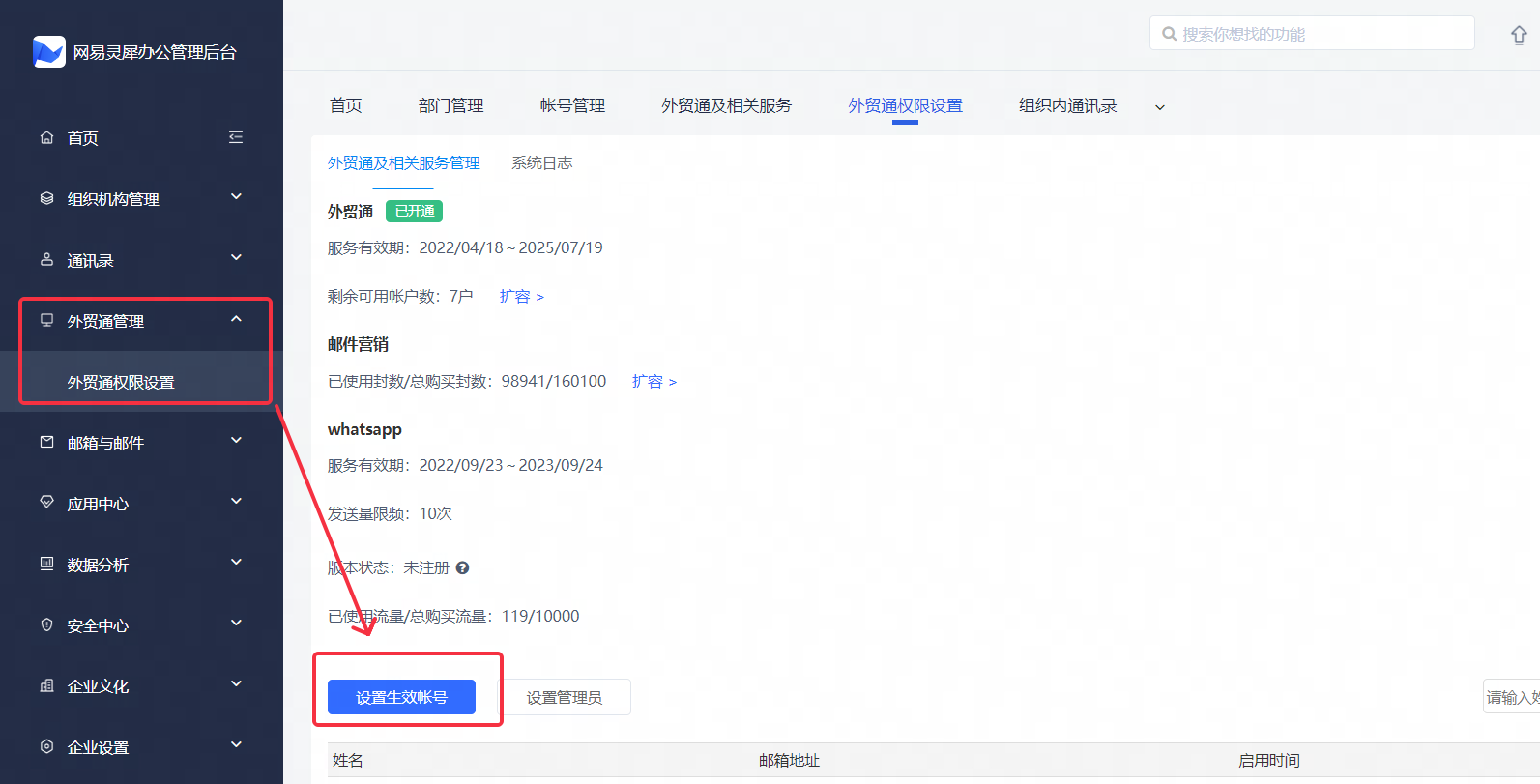Screen dimensions: 1540x784
Task: Collapse sidebar with the menu fold icon
Action: point(236,137)
